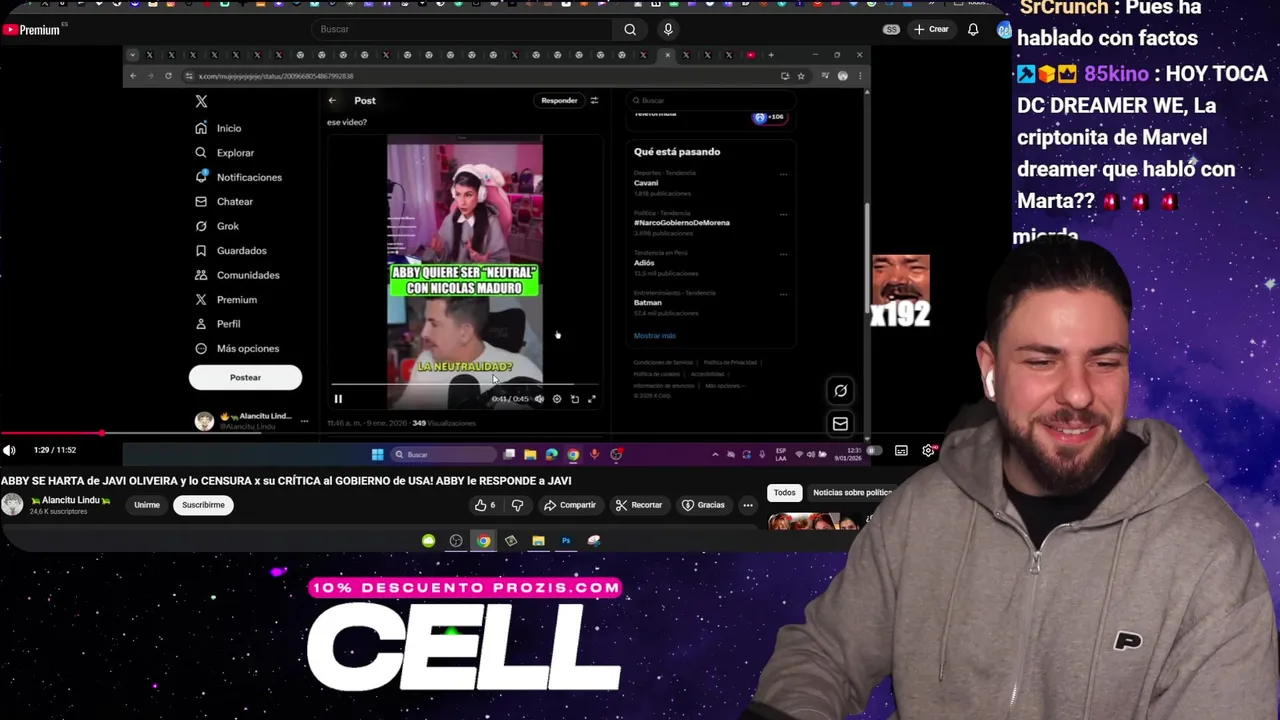Open Notificaciones in the X sidebar
The image size is (1280, 720).
(238, 177)
